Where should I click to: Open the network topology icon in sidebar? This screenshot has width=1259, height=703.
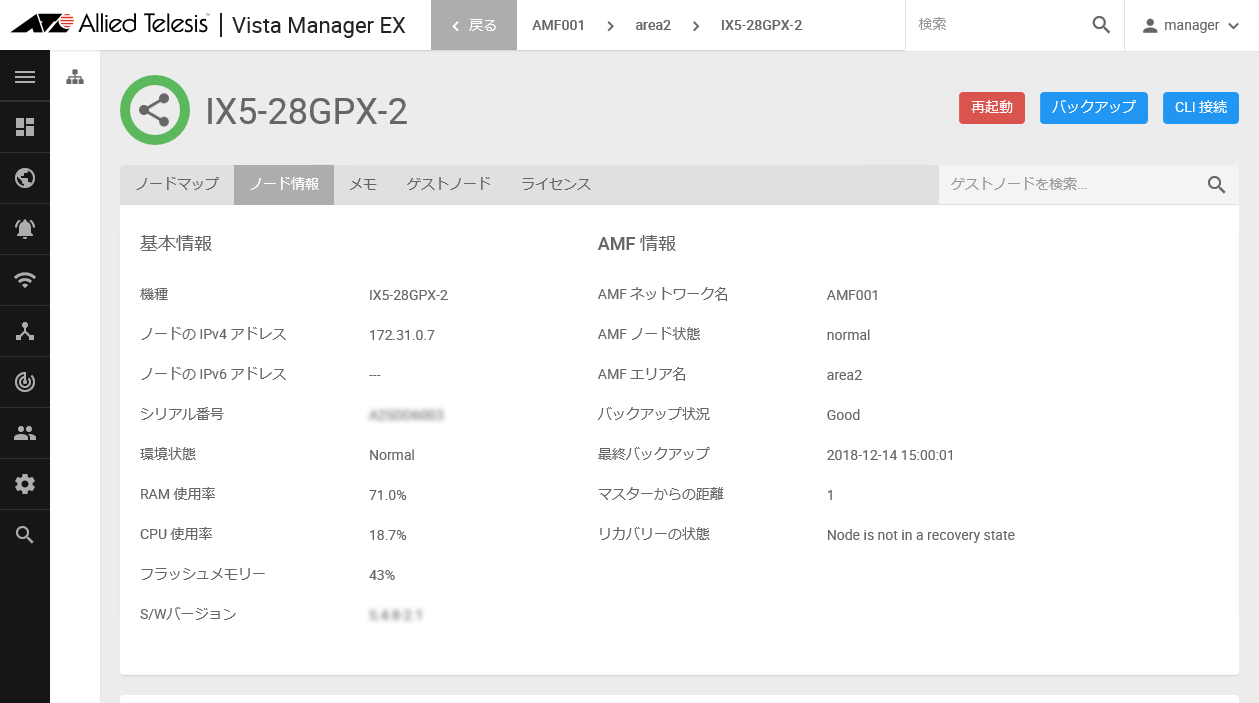point(25,331)
